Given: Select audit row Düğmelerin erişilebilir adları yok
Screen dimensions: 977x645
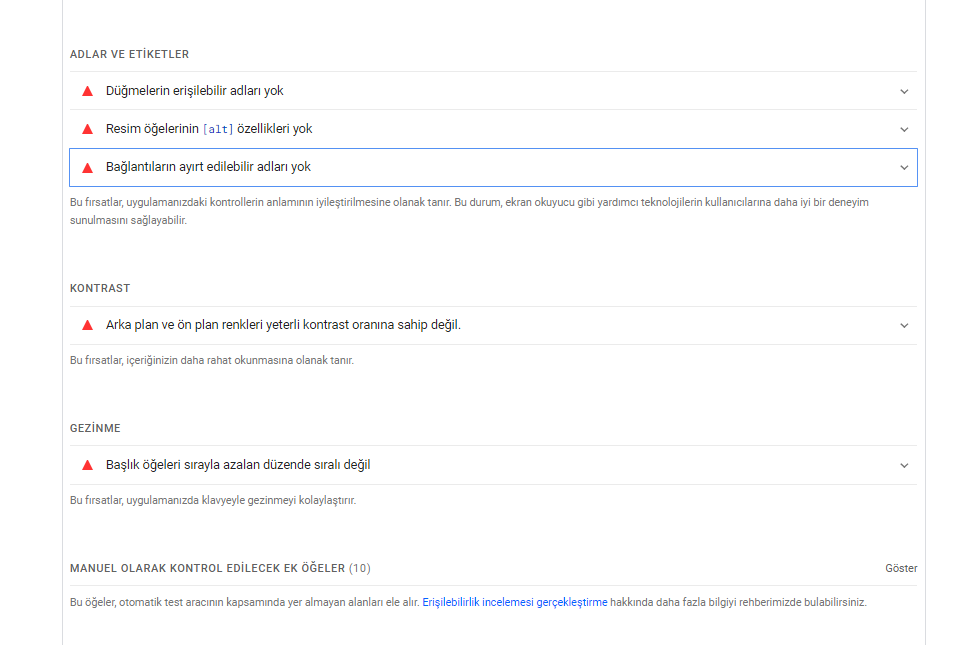Looking at the screenshot, I should 493,91.
